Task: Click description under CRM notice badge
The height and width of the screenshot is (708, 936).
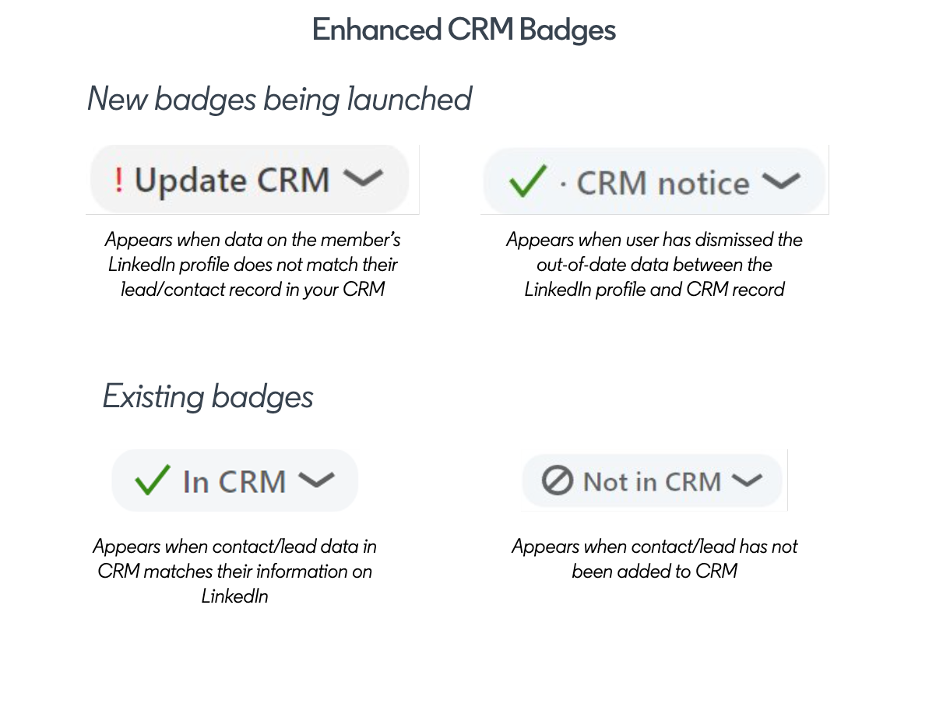Action: 654,264
